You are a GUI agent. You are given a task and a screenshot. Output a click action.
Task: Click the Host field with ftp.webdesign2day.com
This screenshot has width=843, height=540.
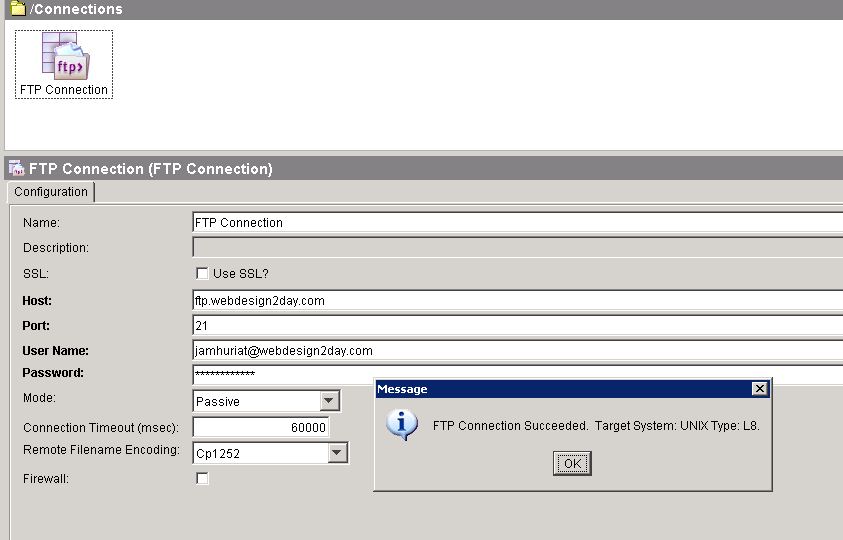(x=518, y=300)
